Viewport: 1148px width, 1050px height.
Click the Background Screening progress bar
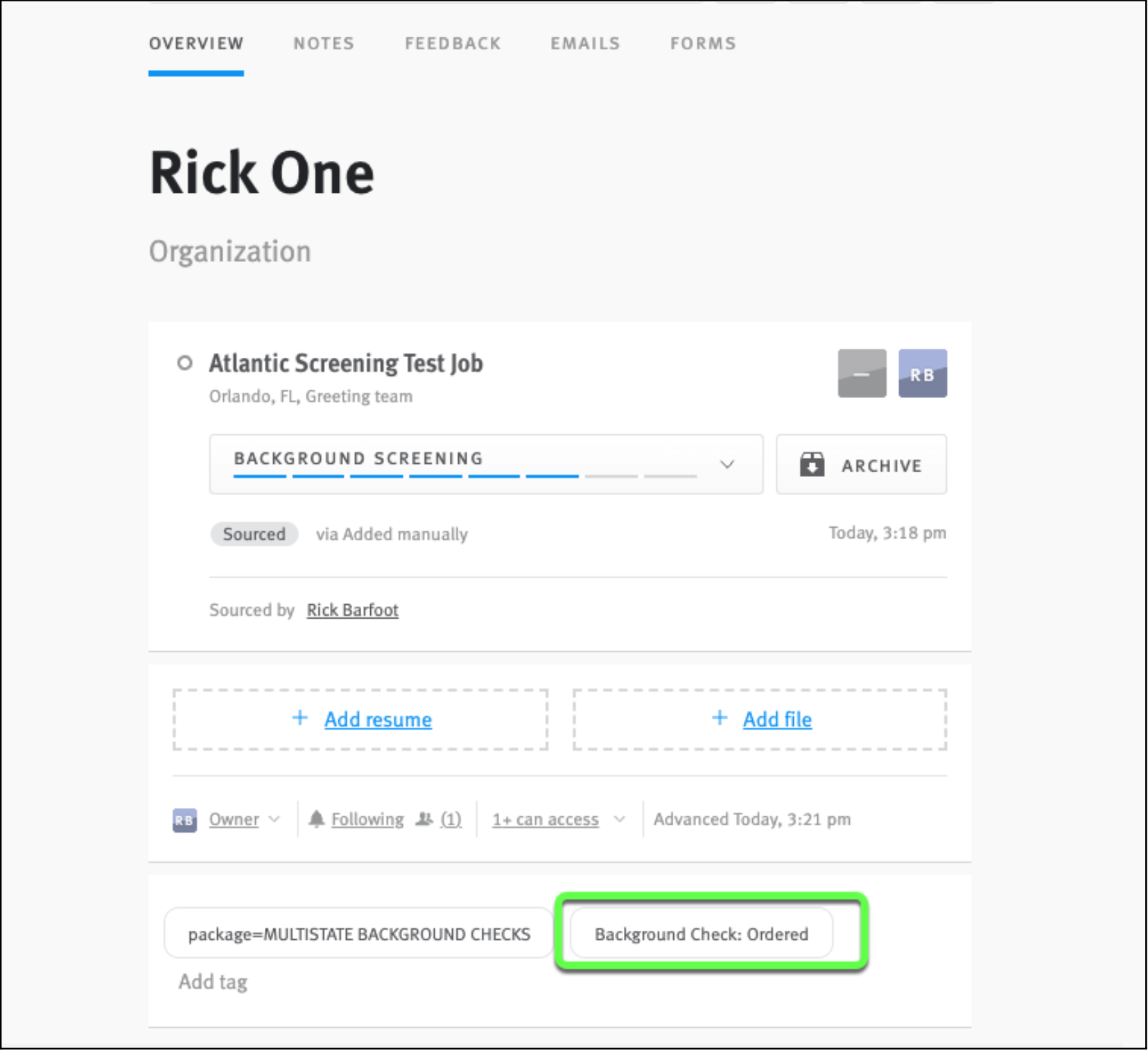coord(464,477)
